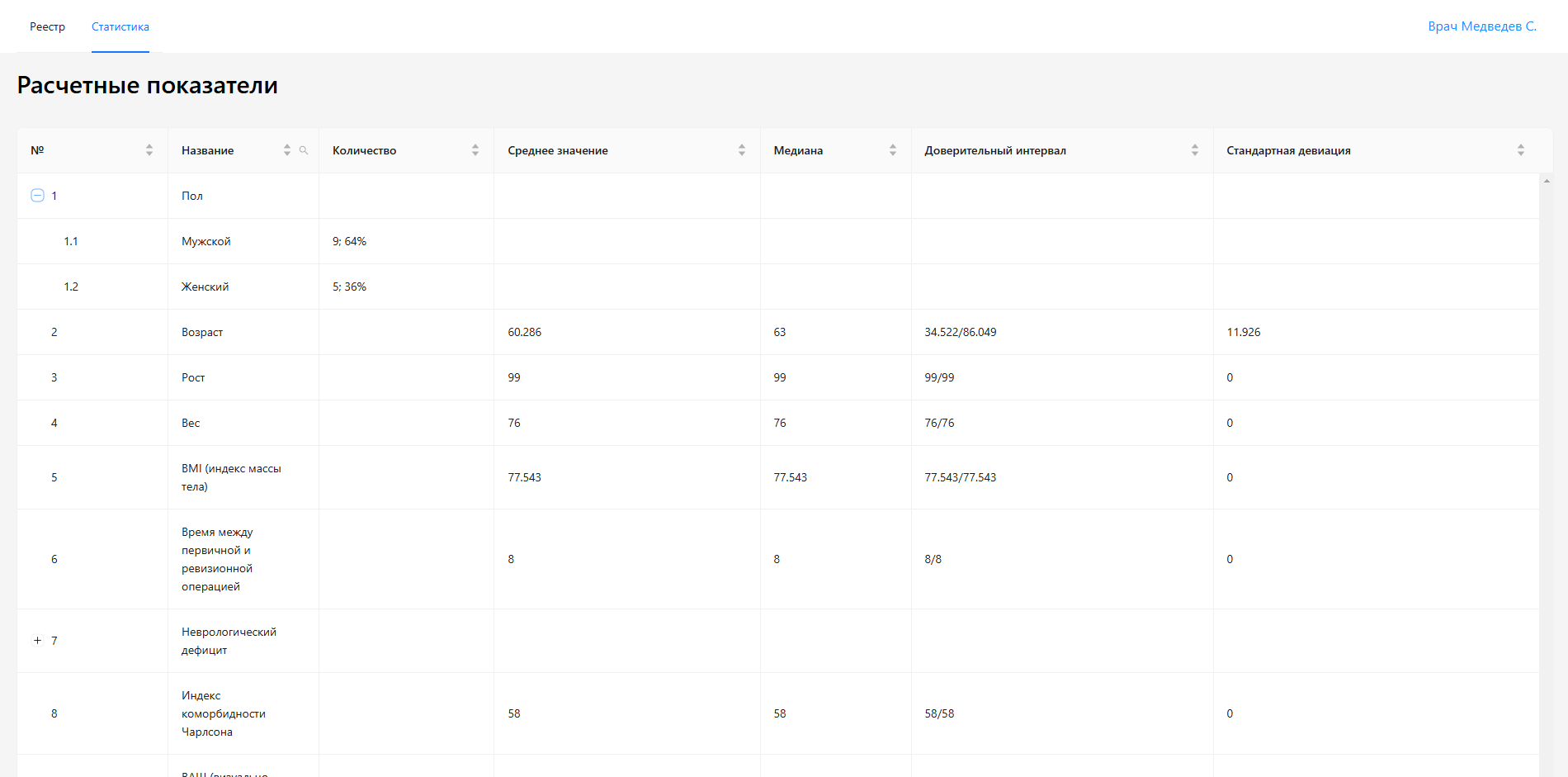
Task: Expand row 7 Неврологический дефицит
Action: pos(37,641)
